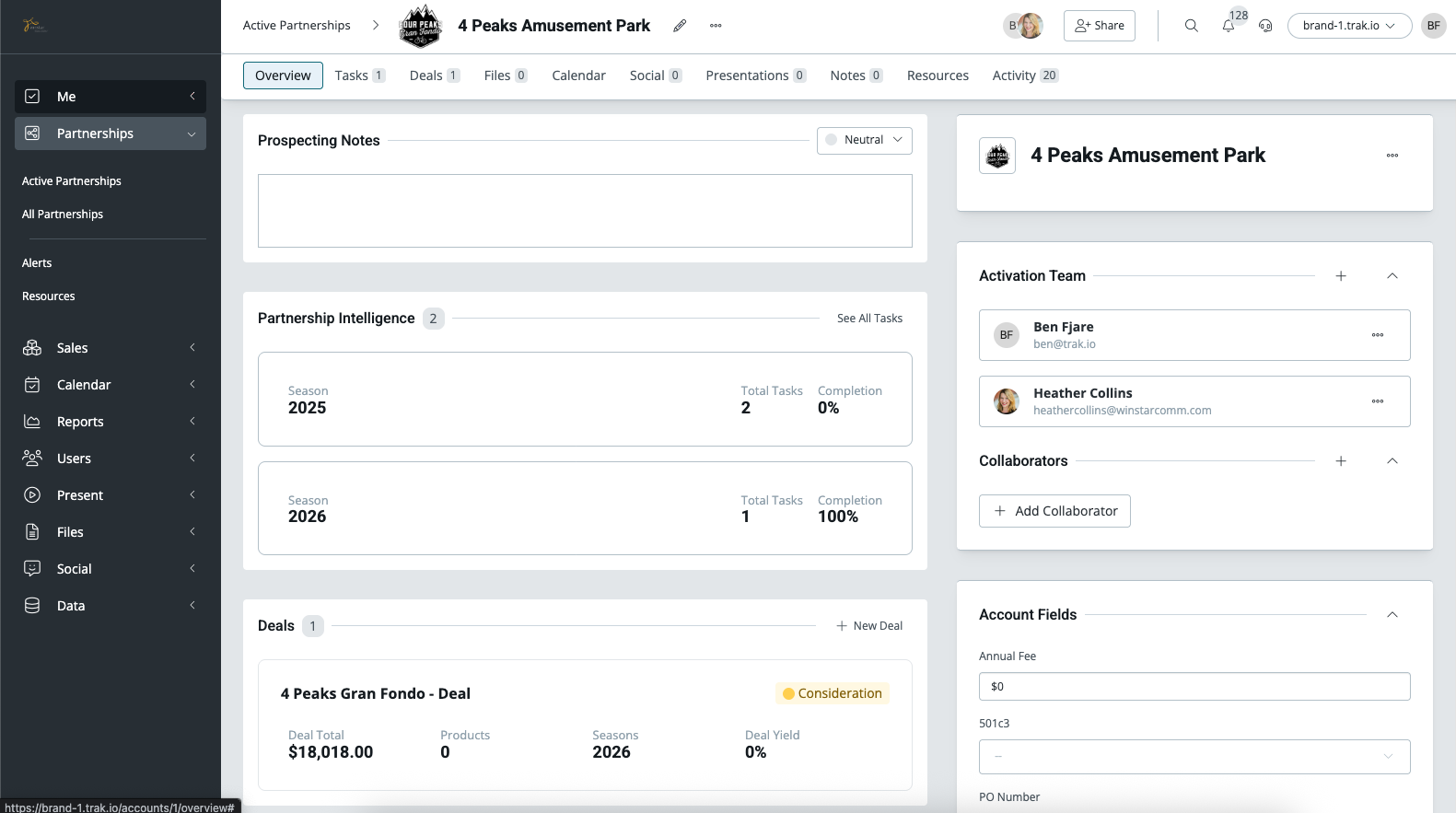Viewport: 1456px width, 813px height.
Task: Click into Prospecting Notes text area
Action: click(585, 211)
